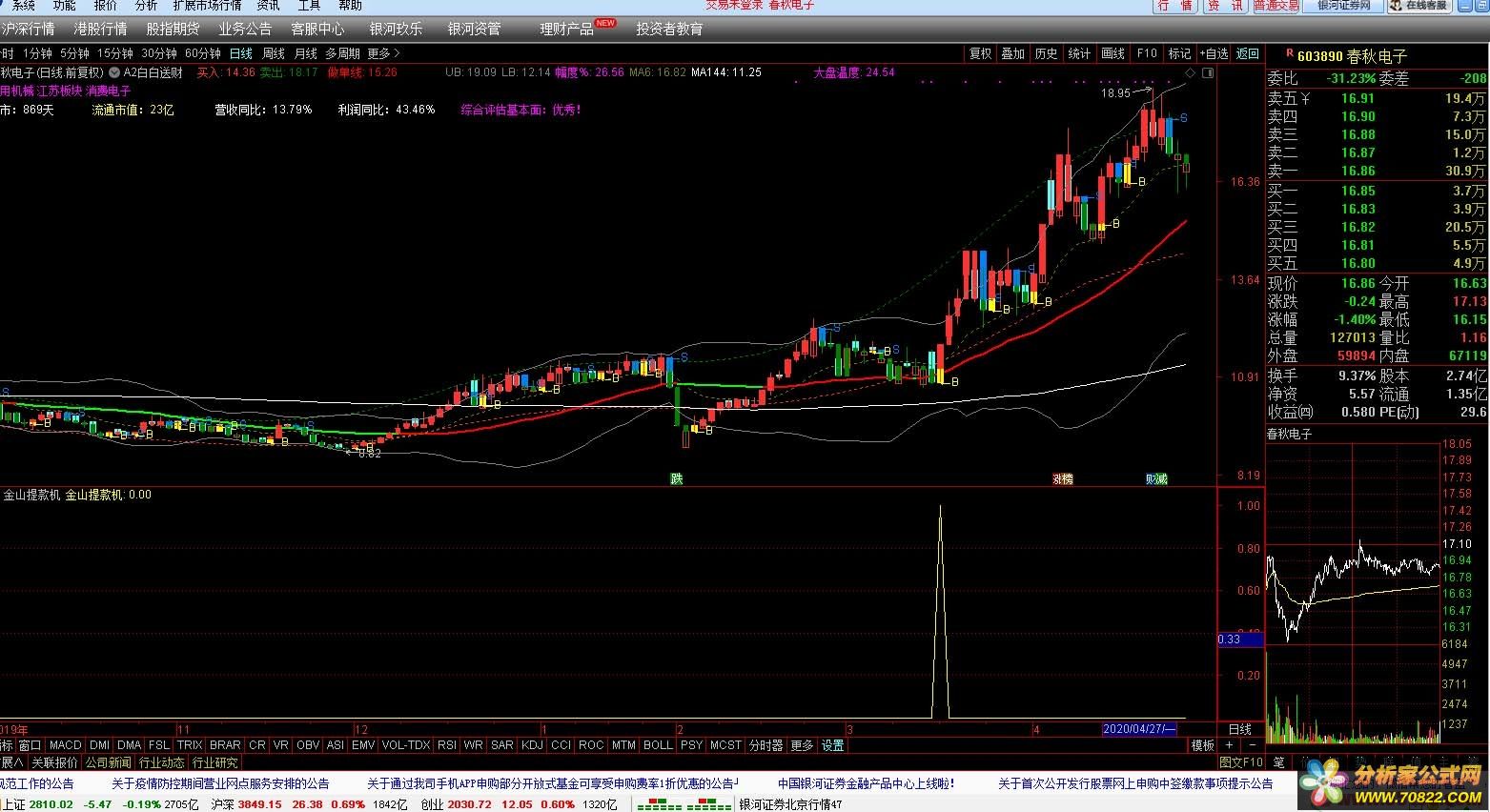The width and height of the screenshot is (1490, 812).
Task: Click the 返回 back button
Action: (1247, 53)
